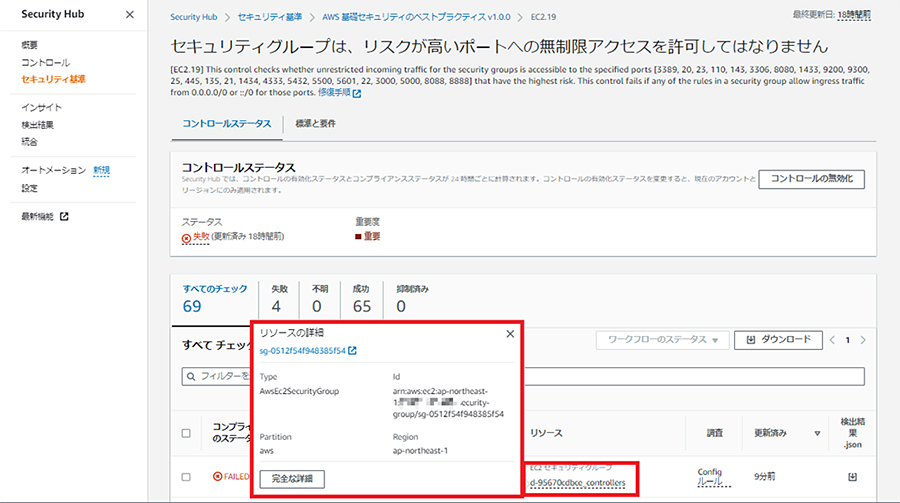Click Security Hub breadcrumb link
The width and height of the screenshot is (900, 503).
click(193, 17)
